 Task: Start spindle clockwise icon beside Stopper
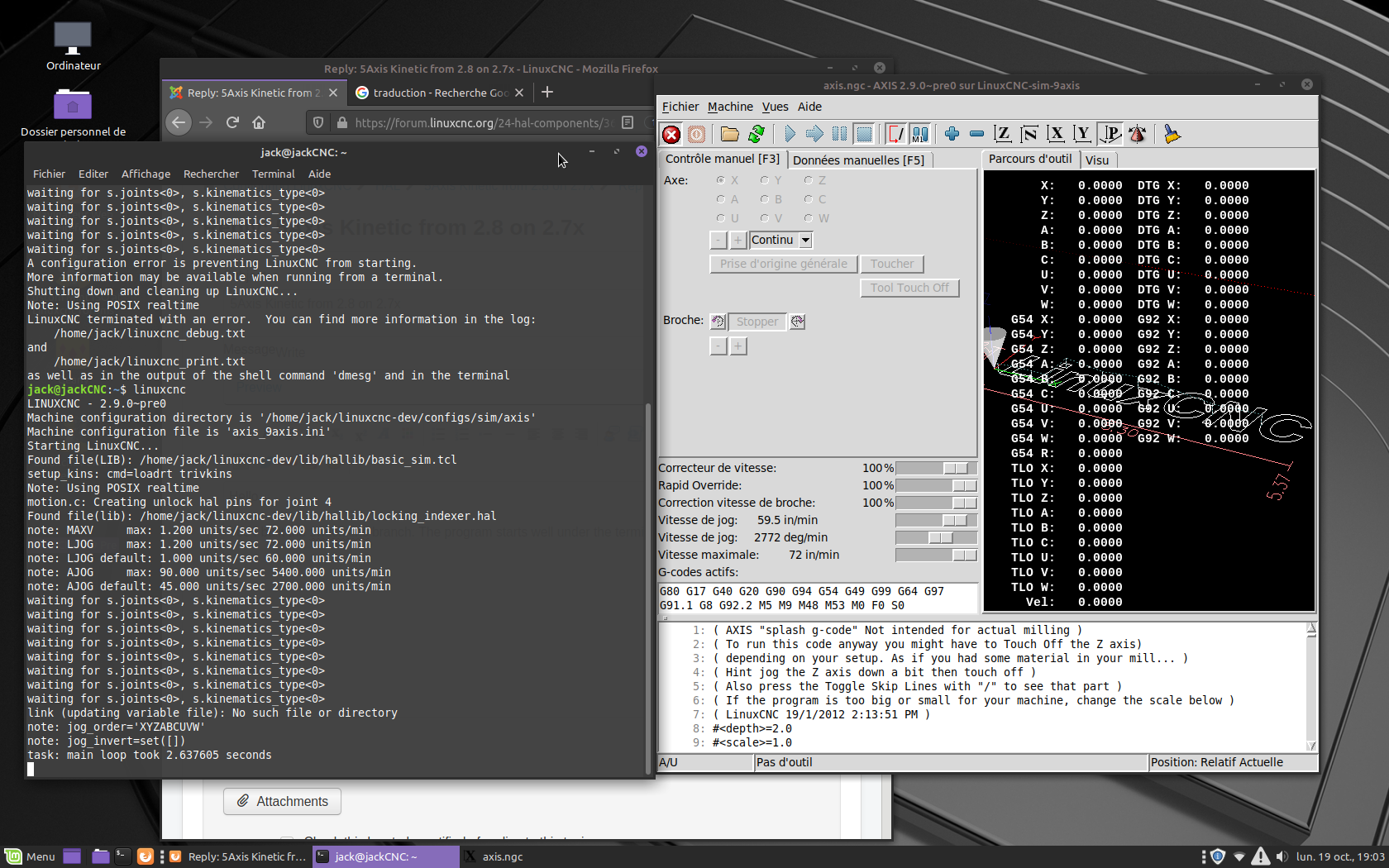[797, 322]
